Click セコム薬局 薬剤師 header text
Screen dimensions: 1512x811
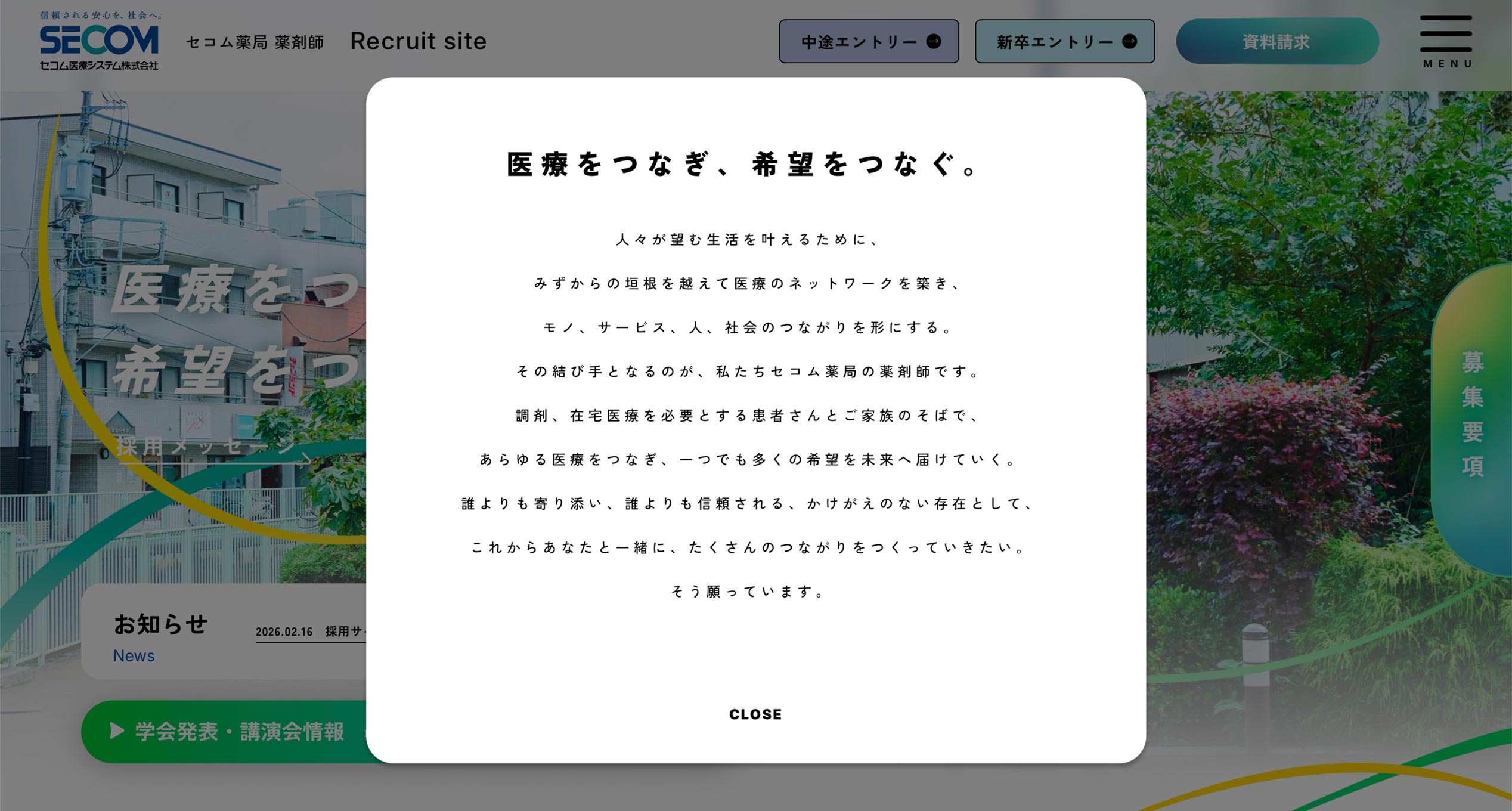click(255, 42)
